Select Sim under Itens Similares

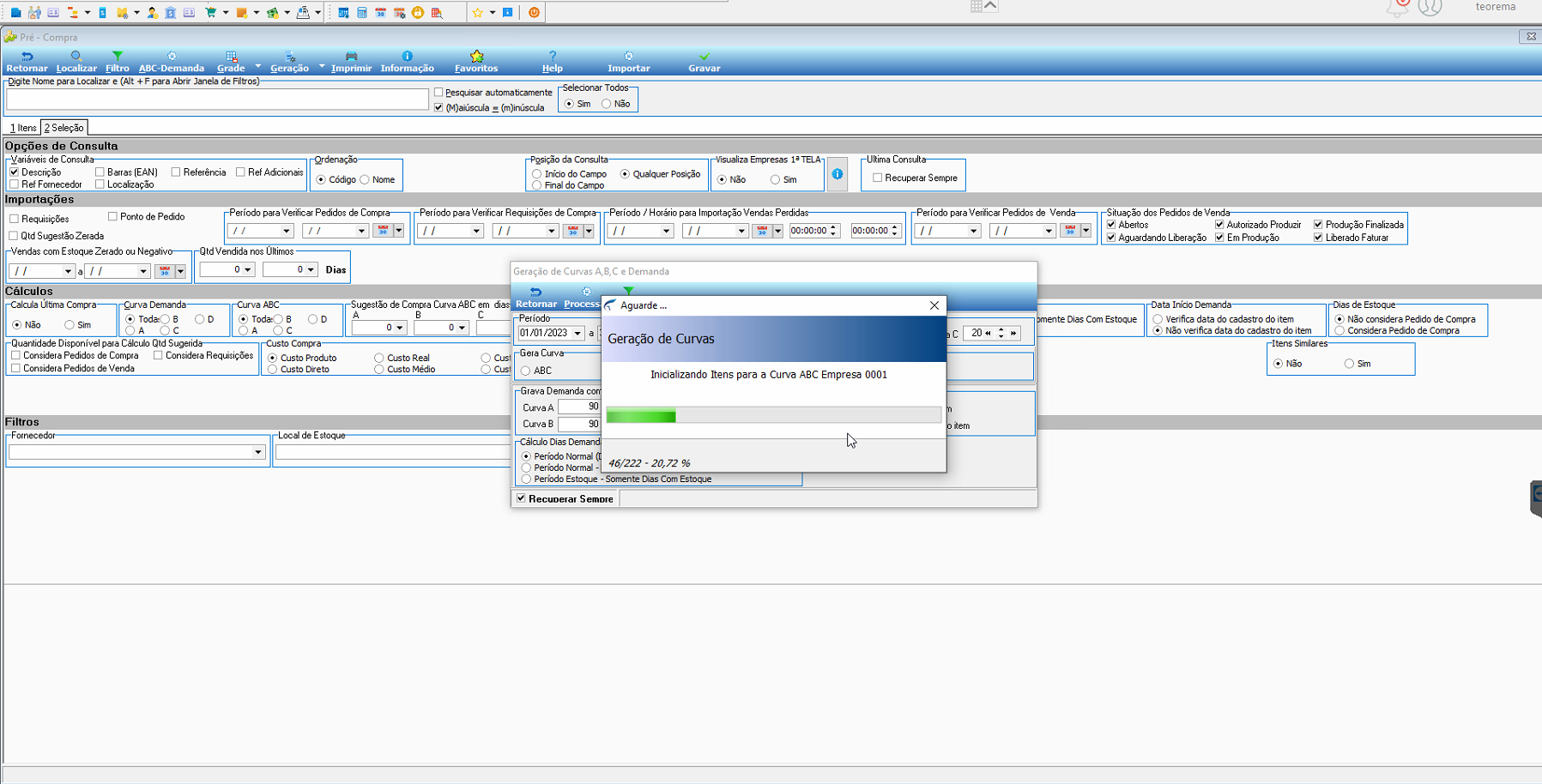tap(1349, 364)
